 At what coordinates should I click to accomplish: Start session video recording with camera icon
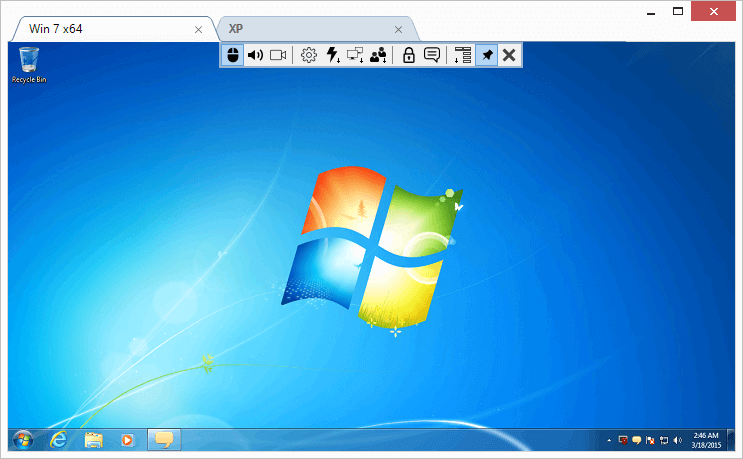click(x=278, y=55)
